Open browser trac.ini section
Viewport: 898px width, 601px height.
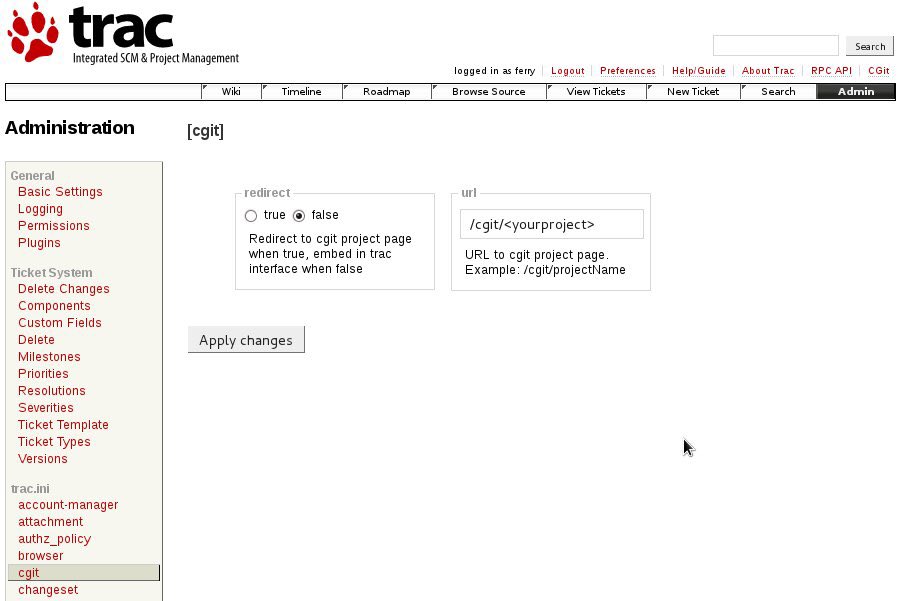pyautogui.click(x=41, y=556)
